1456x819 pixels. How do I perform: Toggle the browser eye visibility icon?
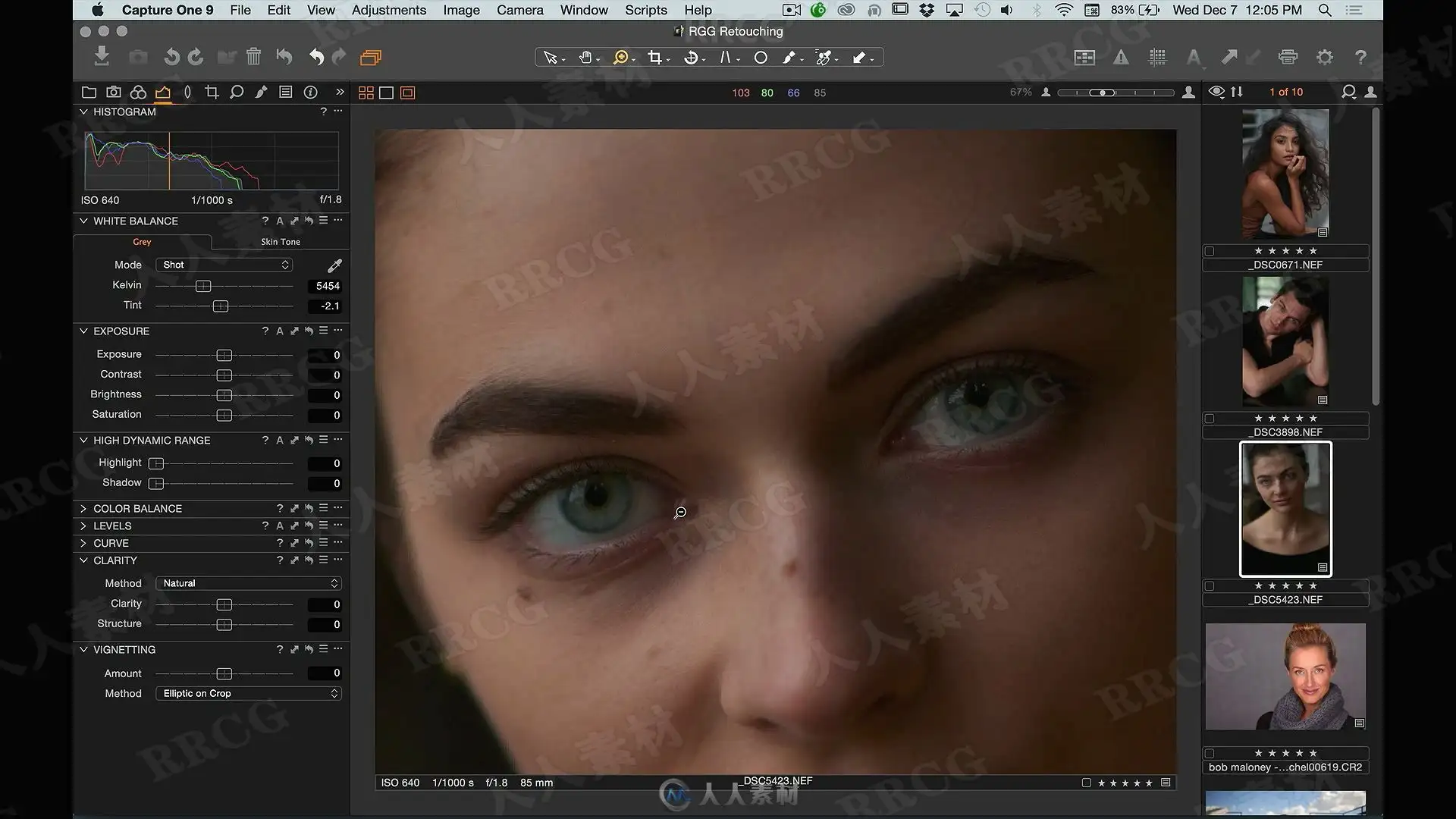(x=1216, y=92)
